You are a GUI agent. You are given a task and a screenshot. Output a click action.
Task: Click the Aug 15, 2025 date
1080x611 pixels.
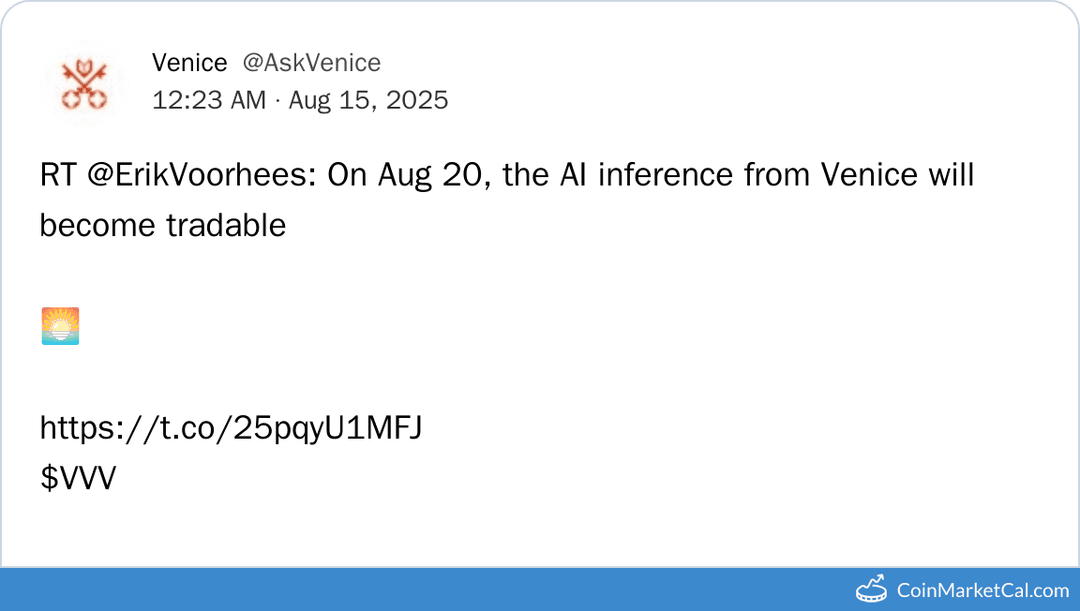pyautogui.click(x=369, y=100)
